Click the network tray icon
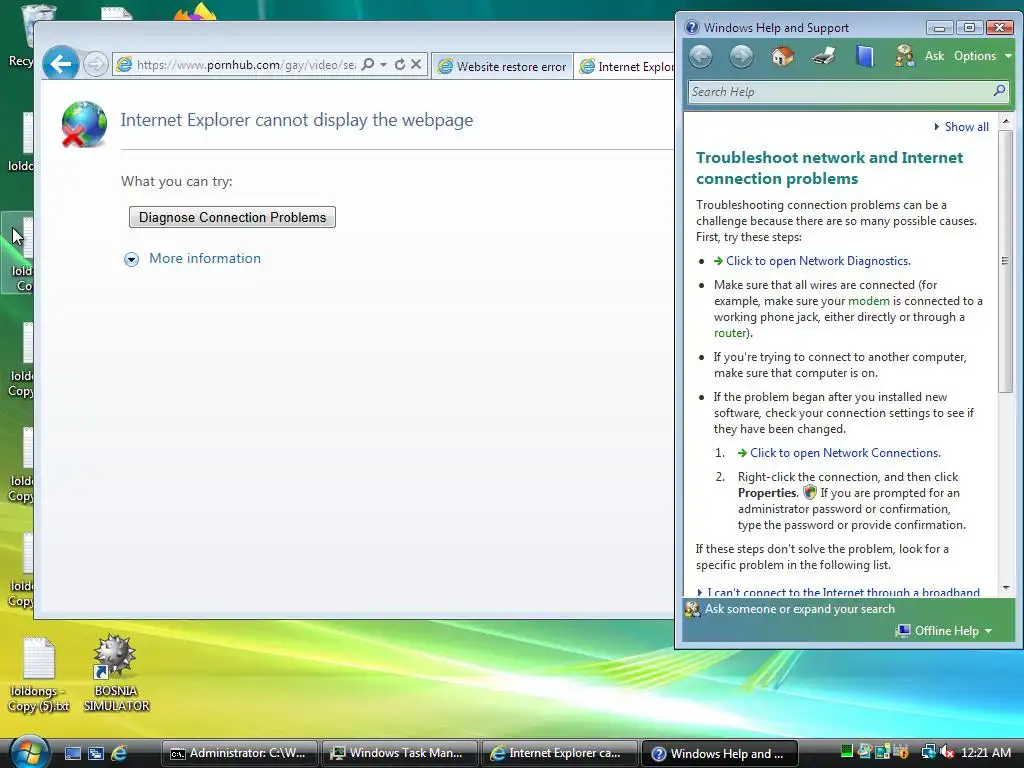The height and width of the screenshot is (768, 1024). 928,752
